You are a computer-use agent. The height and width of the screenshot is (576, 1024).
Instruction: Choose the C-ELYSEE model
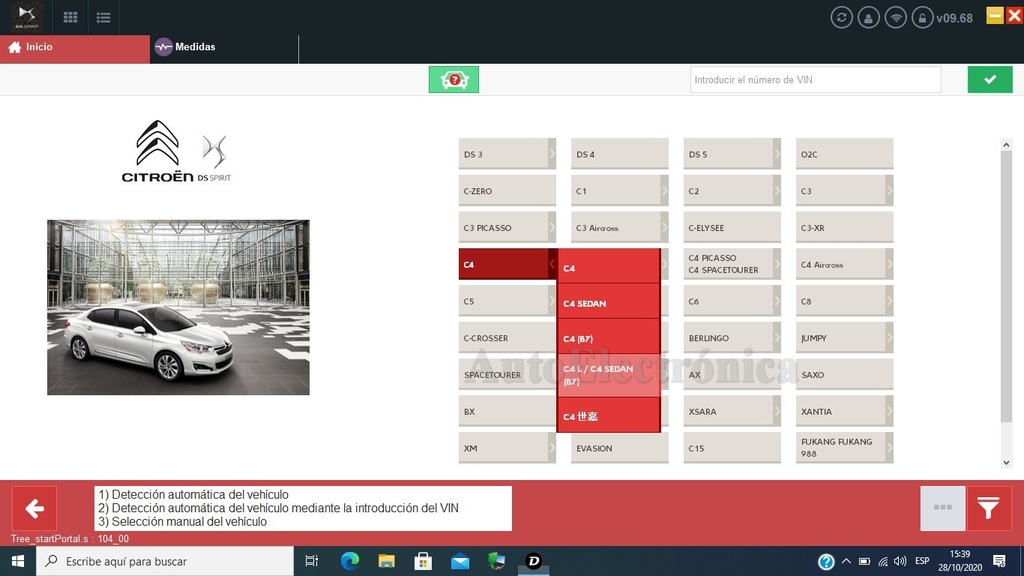click(732, 227)
